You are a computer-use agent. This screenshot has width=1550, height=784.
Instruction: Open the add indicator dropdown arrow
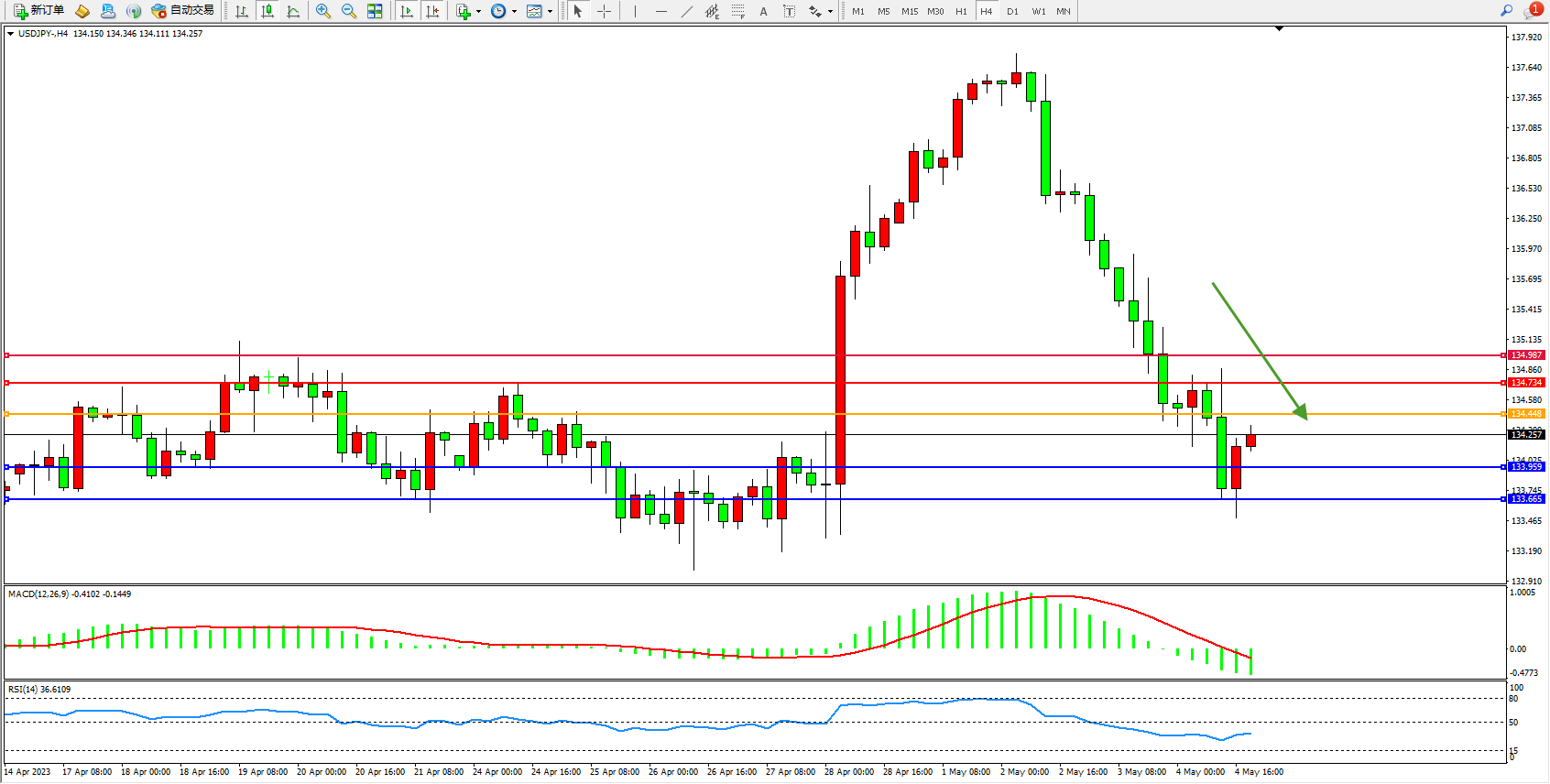(x=478, y=12)
